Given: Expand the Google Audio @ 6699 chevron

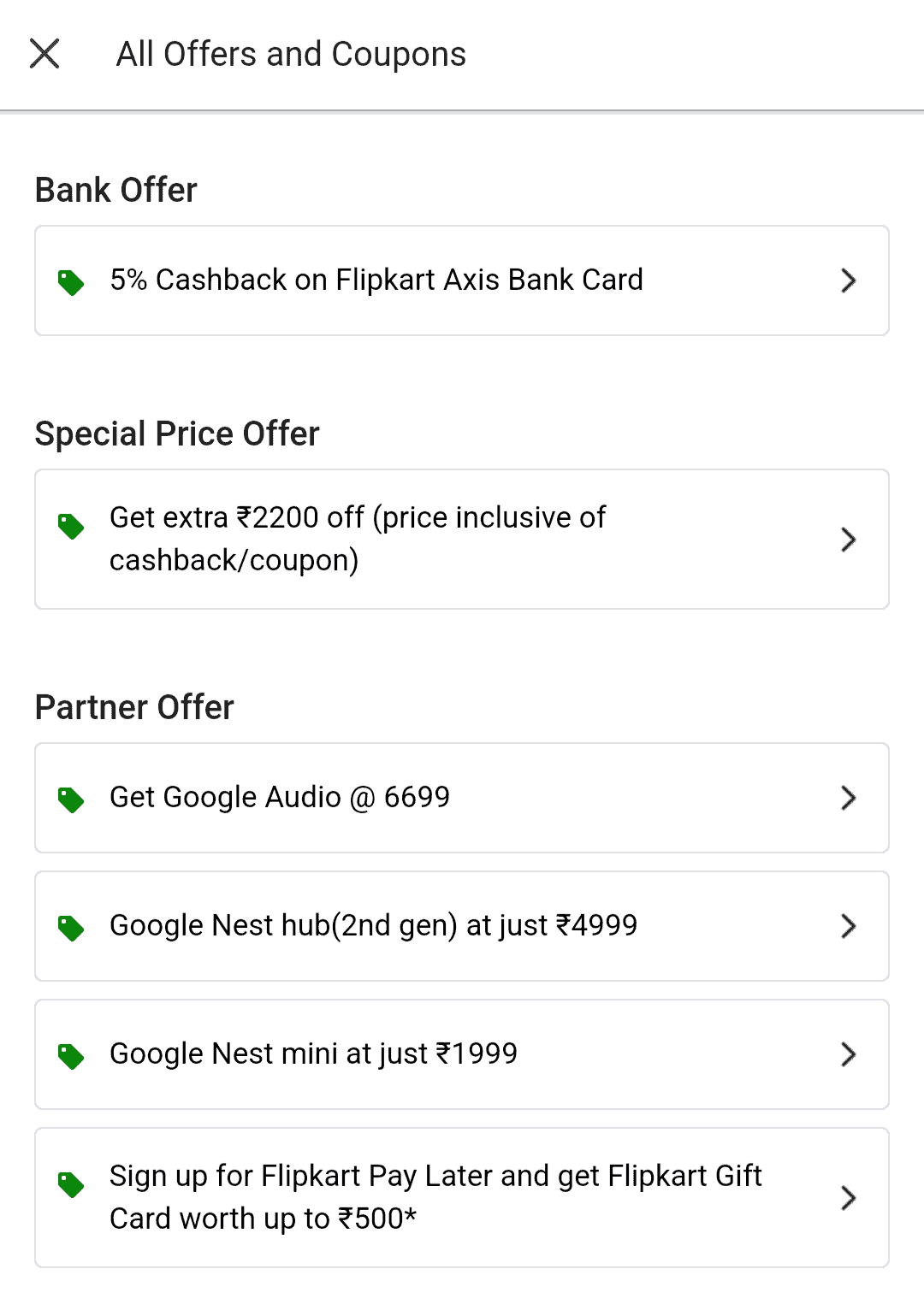Looking at the screenshot, I should [848, 798].
